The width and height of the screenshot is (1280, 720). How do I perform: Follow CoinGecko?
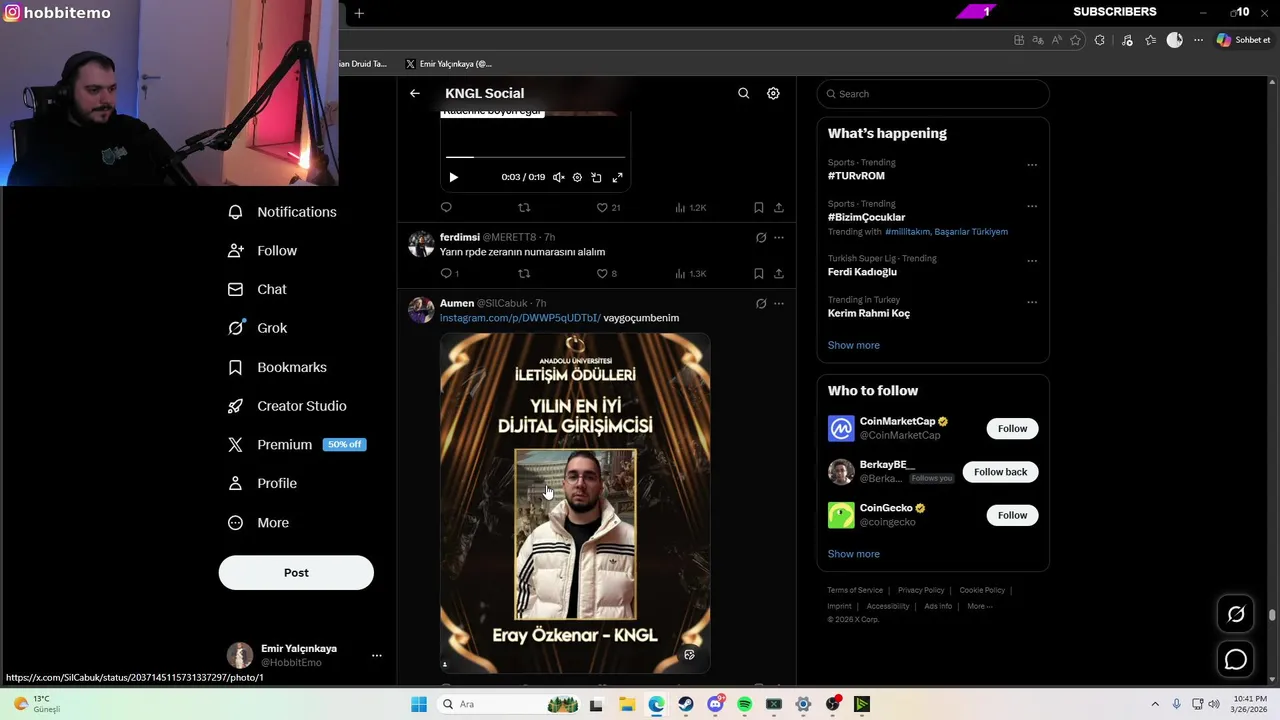point(1012,515)
